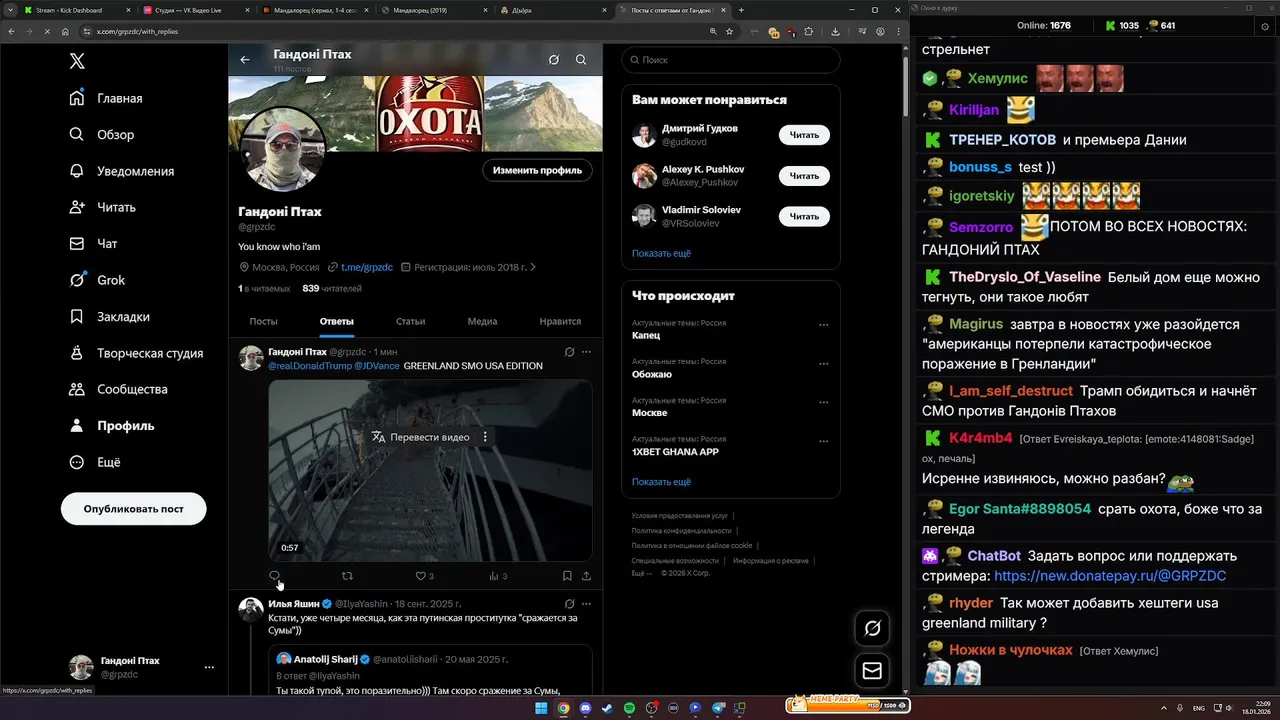Screen dimensions: 1280x720
Task: Open Обзор search page in sidebar
Action: tap(102, 134)
